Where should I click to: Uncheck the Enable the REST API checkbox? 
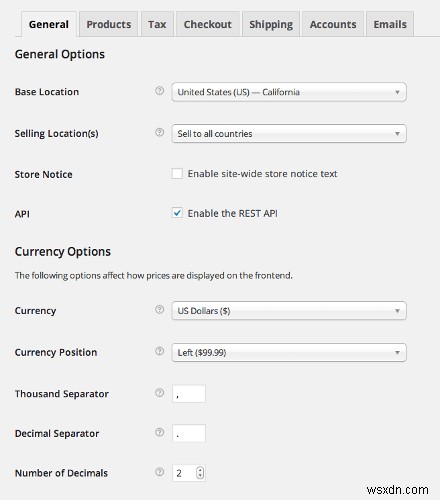tap(177, 213)
